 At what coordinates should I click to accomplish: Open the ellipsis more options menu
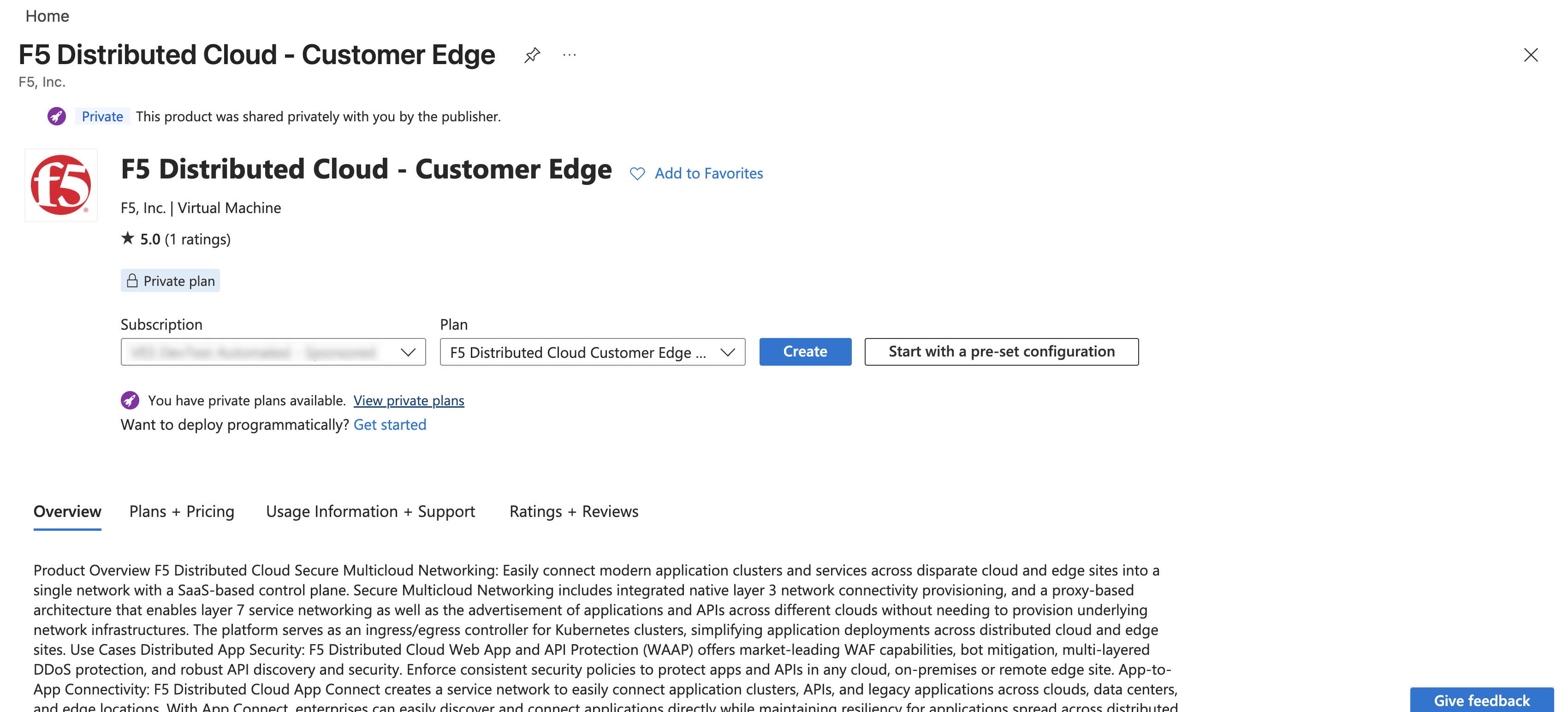(570, 54)
